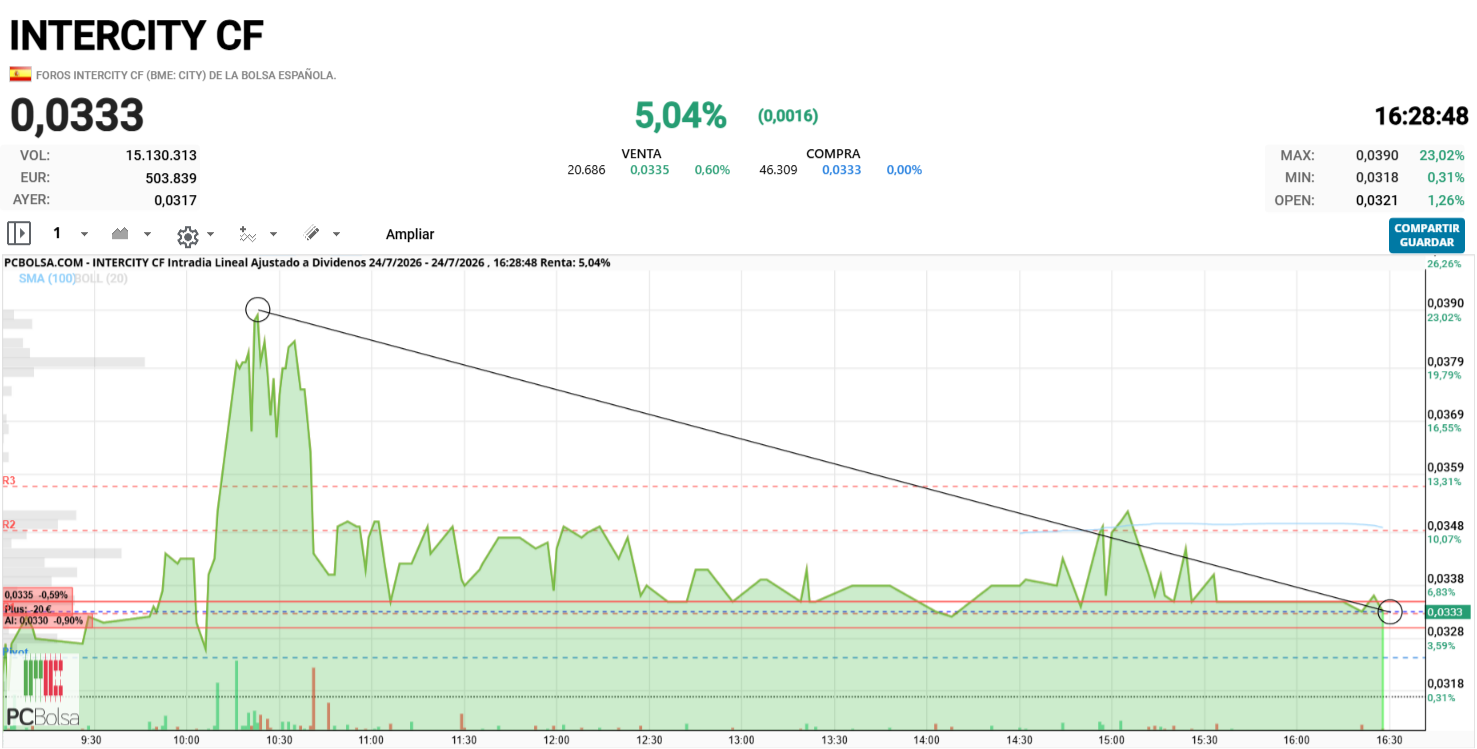This screenshot has width=1477, height=749.
Task: Click the COMPRA price 0,0333
Action: pos(842,170)
